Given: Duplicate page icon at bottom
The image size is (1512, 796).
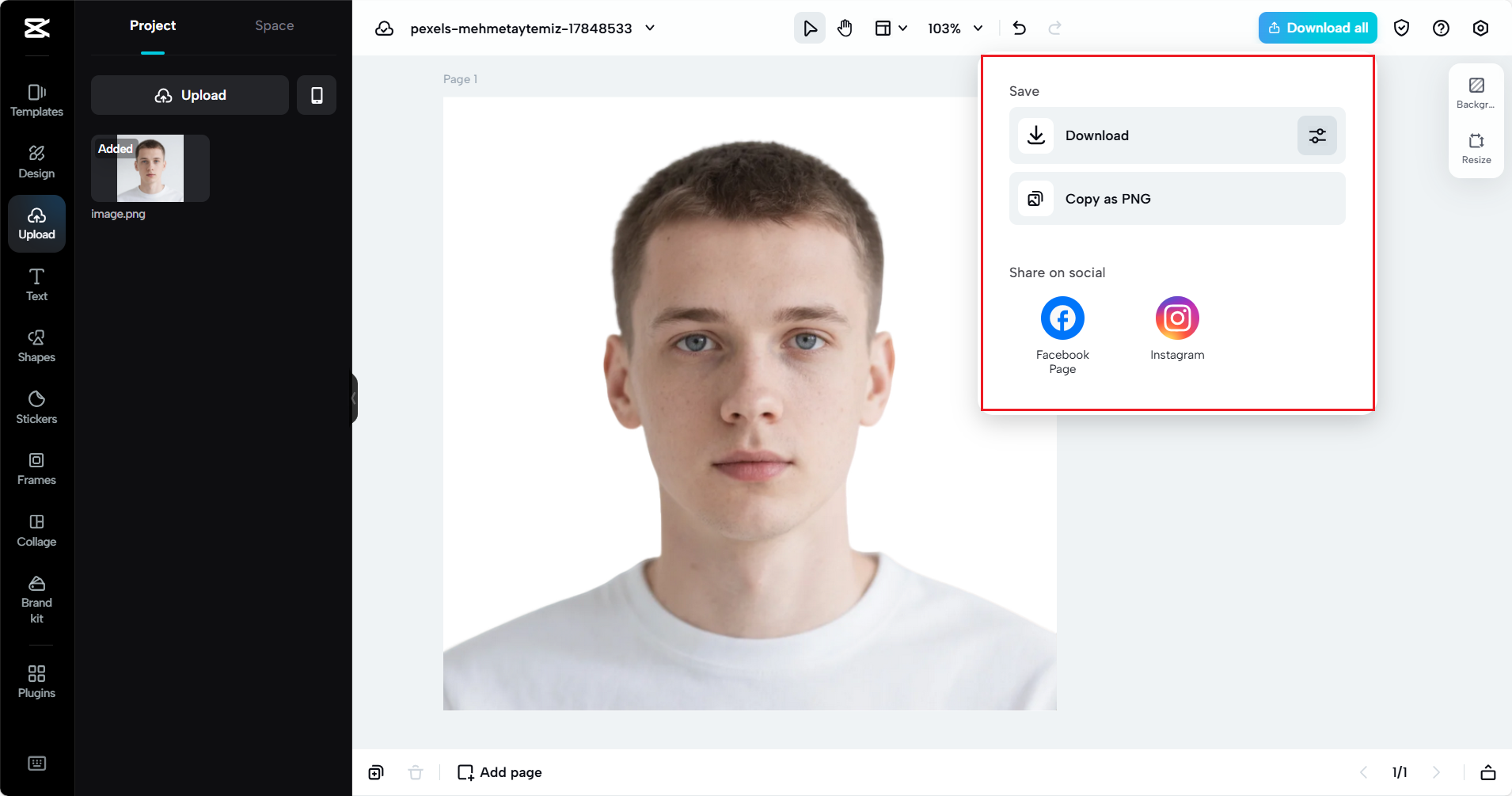Looking at the screenshot, I should click(376, 772).
